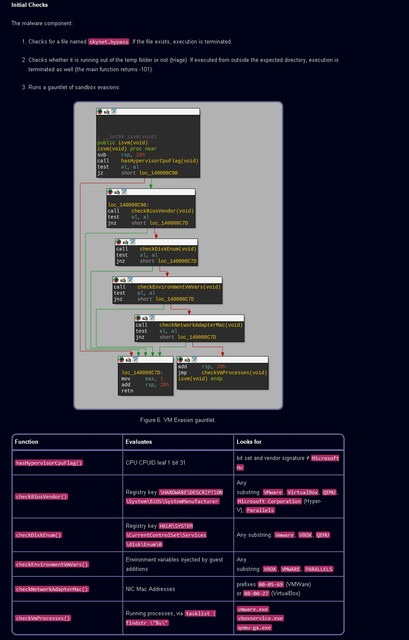
Task: Select checkVmProcesses() in the table's Function column
Action: [x=43, y=618]
